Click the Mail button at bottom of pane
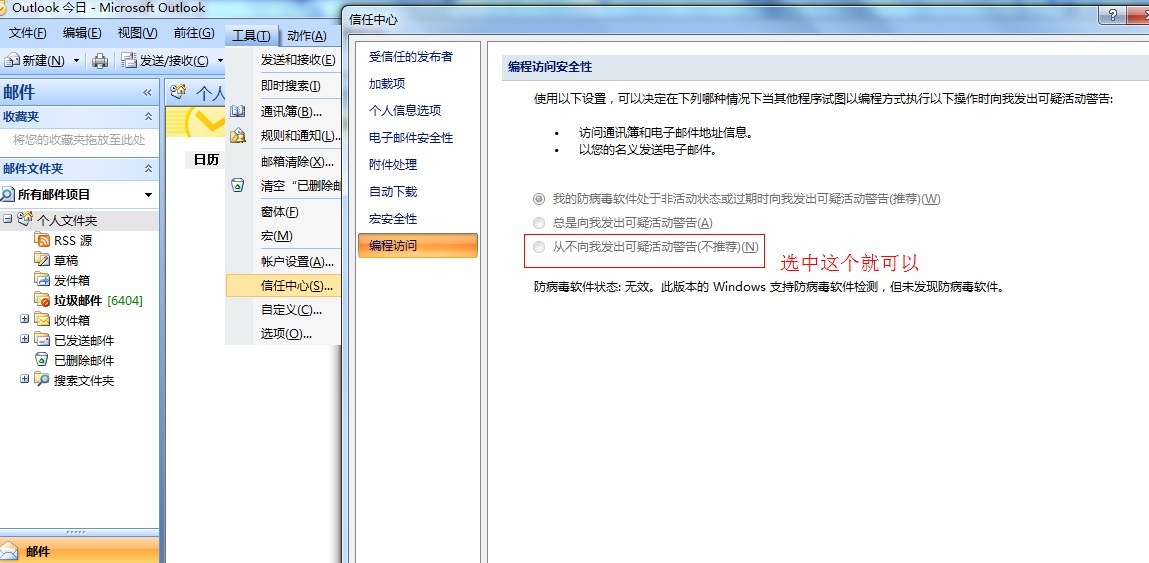Image resolution: width=1149 pixels, height=563 pixels. click(x=79, y=551)
